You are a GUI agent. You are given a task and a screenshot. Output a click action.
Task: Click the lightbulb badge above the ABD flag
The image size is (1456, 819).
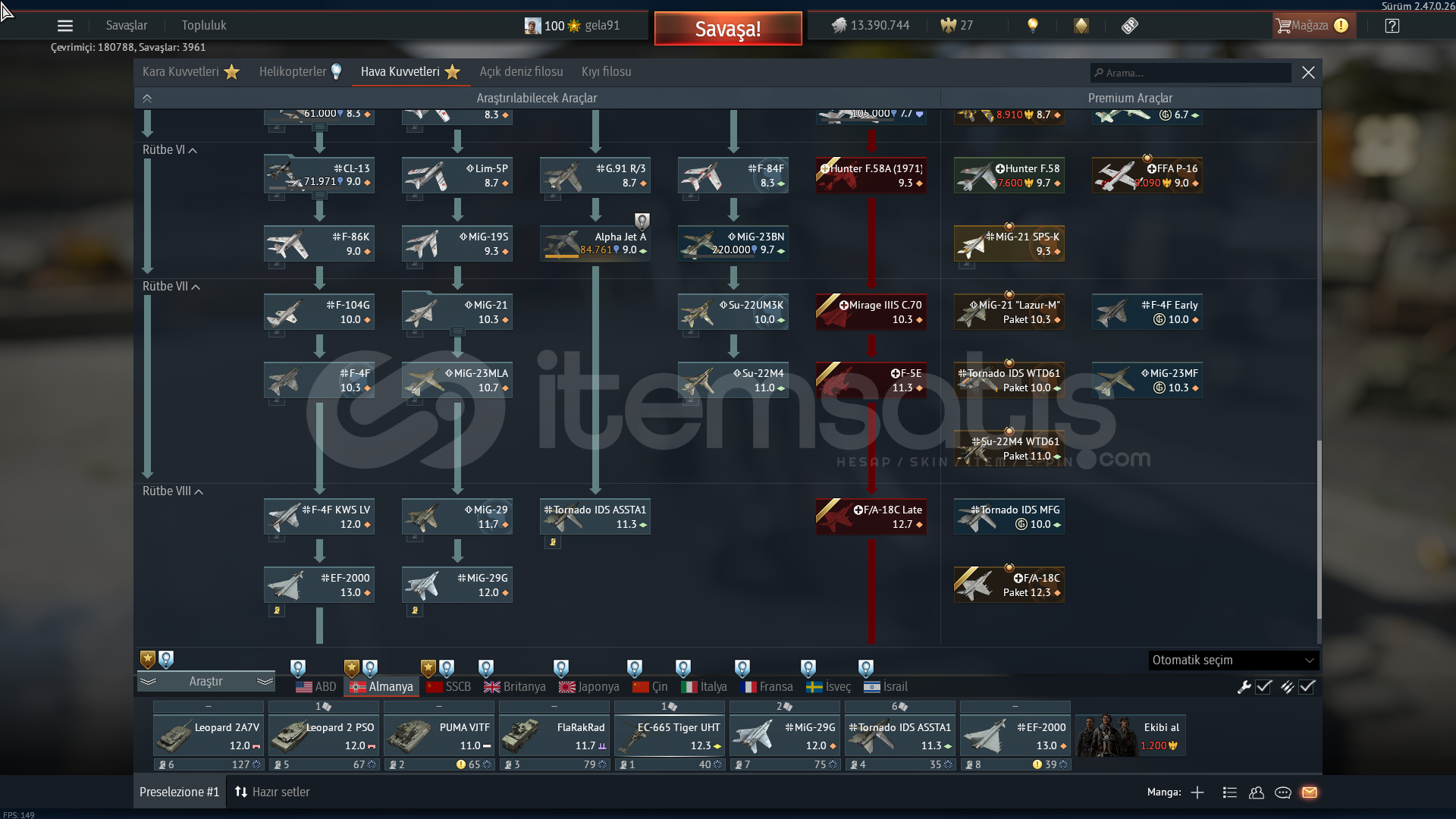[x=298, y=668]
